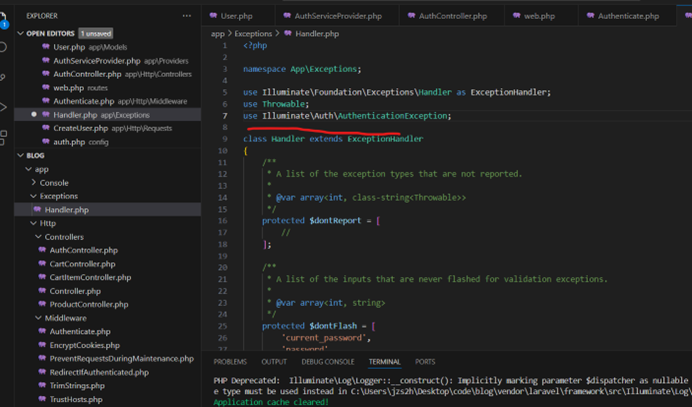
Task: Open CartItemController.php in file tree
Action: pos(108,277)
